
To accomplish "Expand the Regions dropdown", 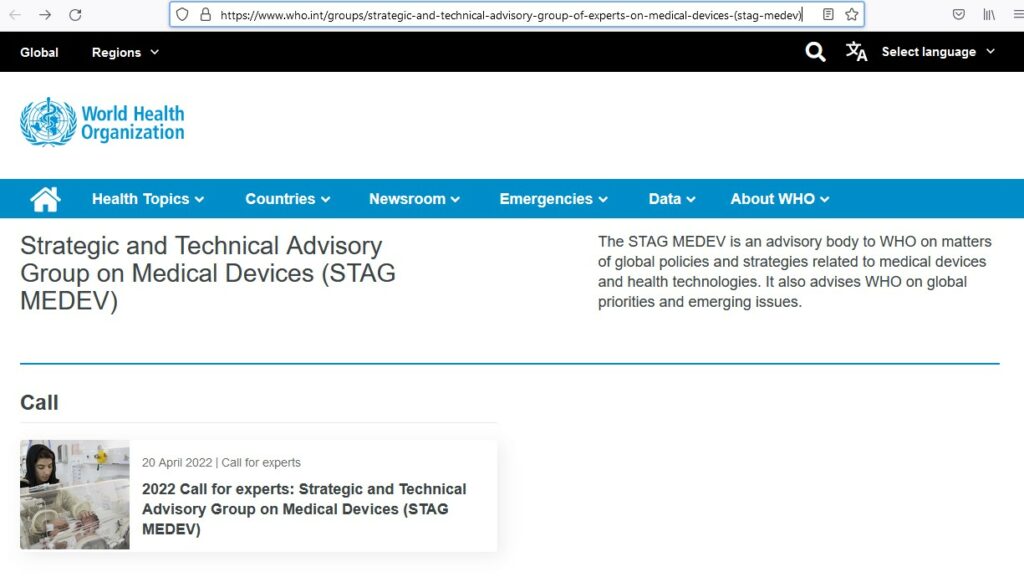I will pyautogui.click(x=125, y=52).
